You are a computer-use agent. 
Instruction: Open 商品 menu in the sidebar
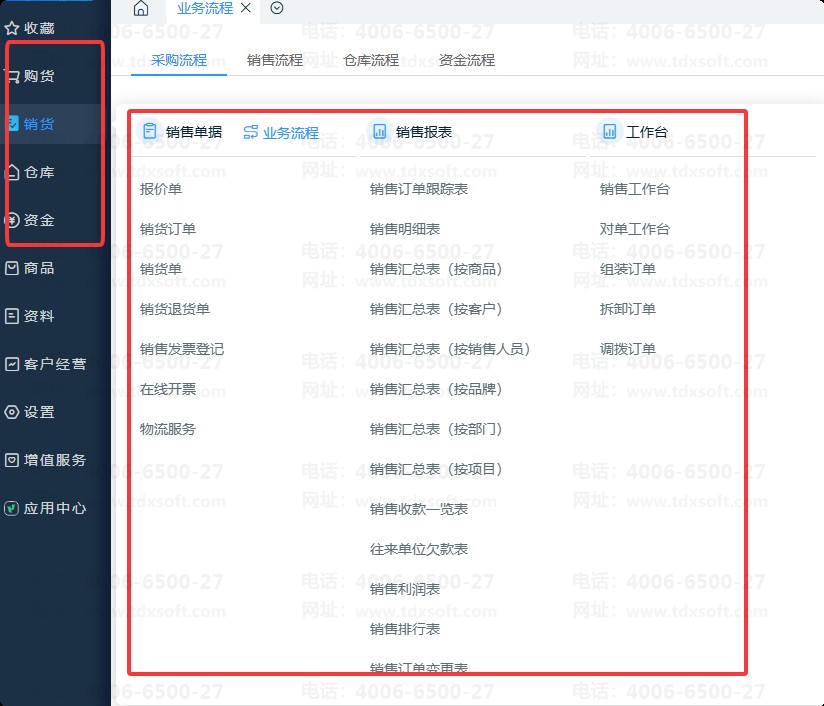click(x=39, y=268)
